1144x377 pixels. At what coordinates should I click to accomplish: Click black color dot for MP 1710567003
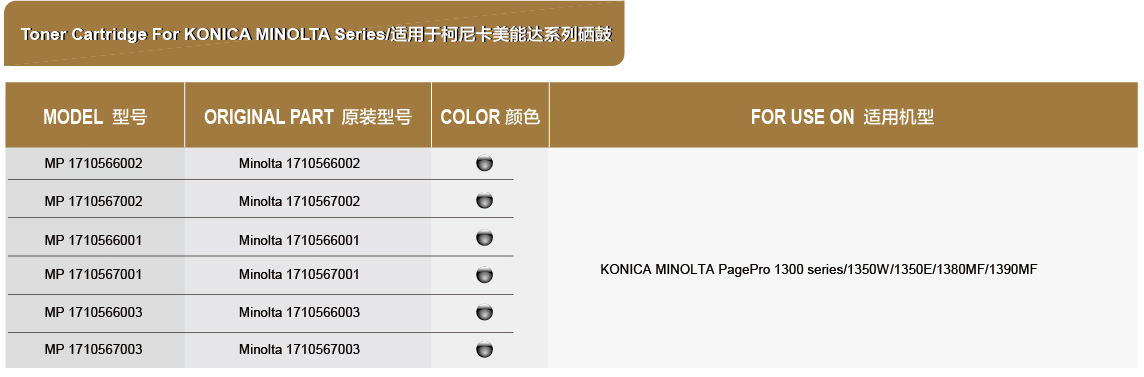tap(484, 349)
